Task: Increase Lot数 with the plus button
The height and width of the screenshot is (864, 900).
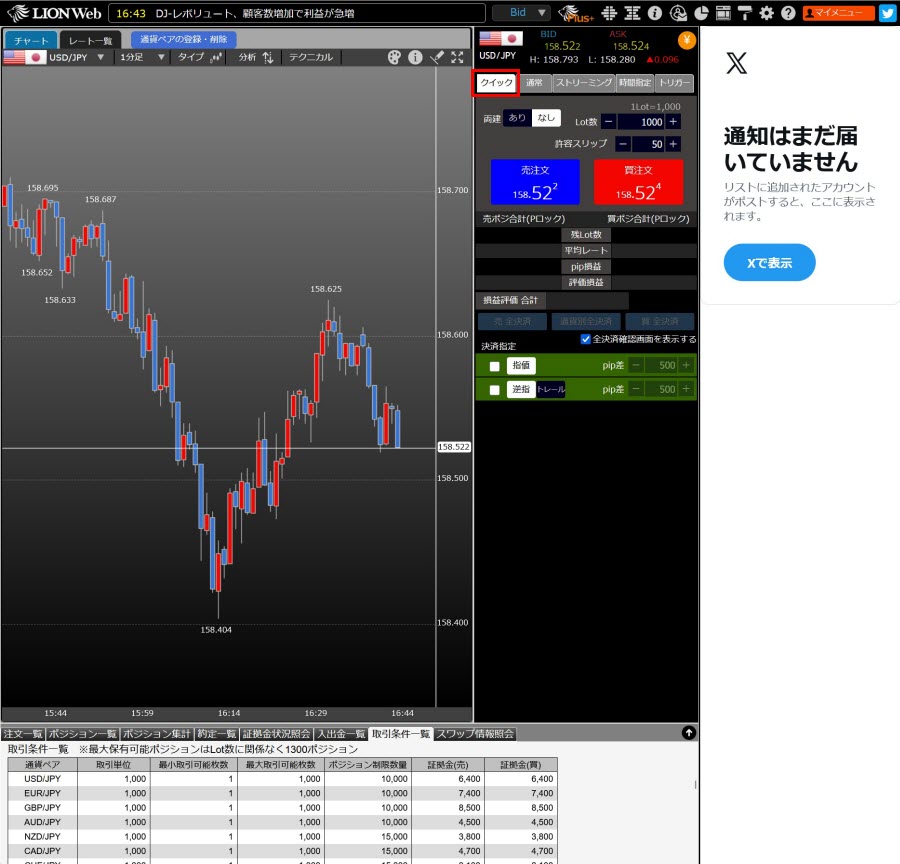Action: 673,122
